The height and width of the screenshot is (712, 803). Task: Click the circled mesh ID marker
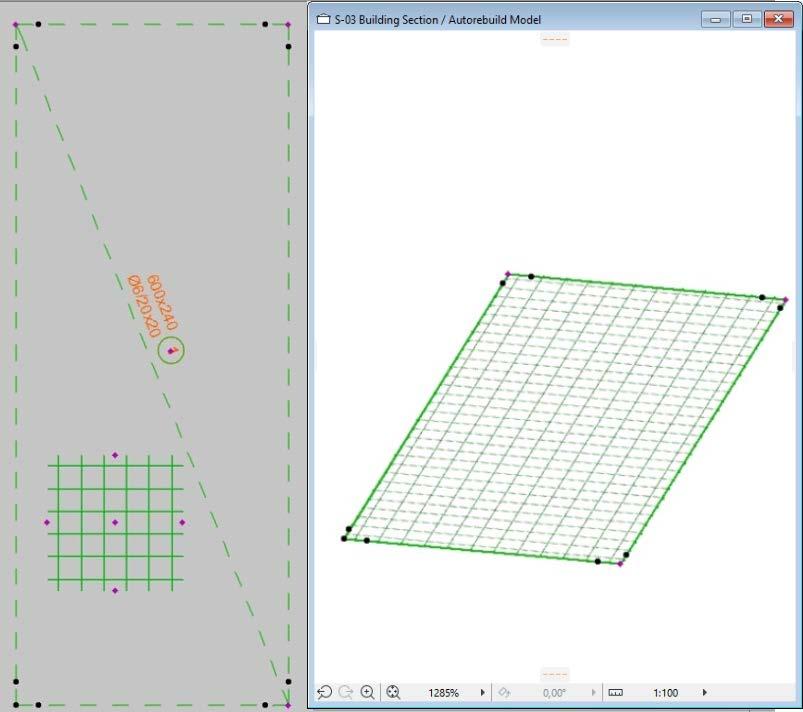171,351
